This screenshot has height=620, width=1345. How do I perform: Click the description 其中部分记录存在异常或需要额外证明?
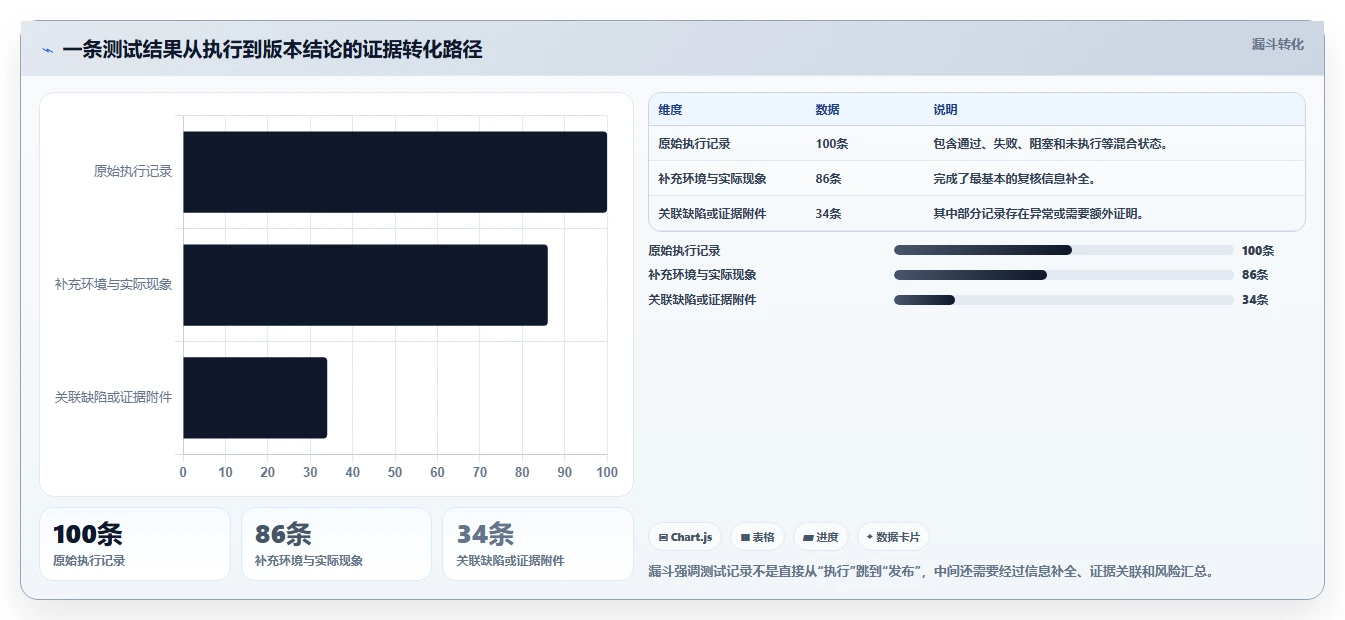click(x=1038, y=214)
